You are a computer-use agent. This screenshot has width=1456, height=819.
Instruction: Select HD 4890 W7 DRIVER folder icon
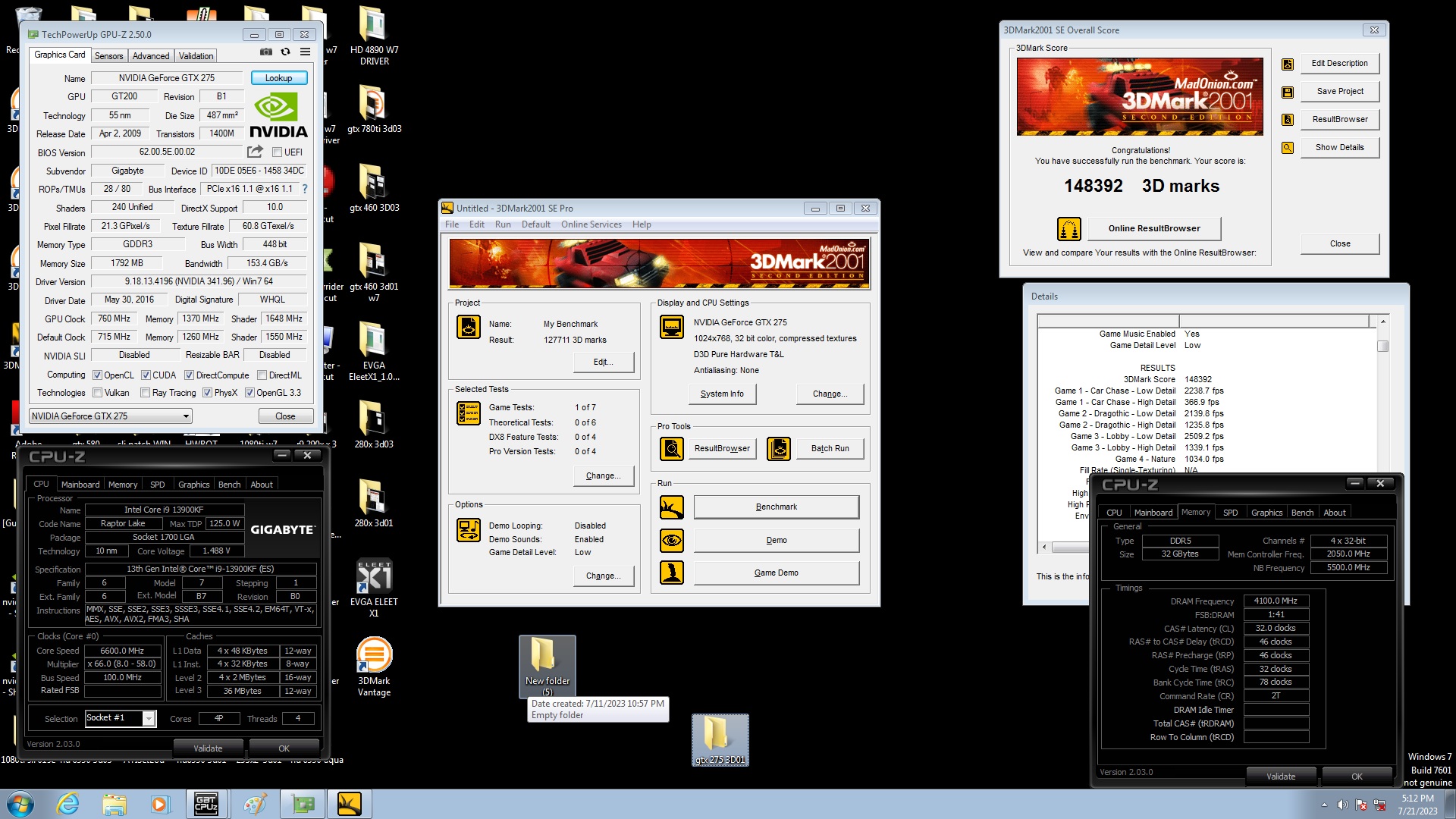click(374, 35)
